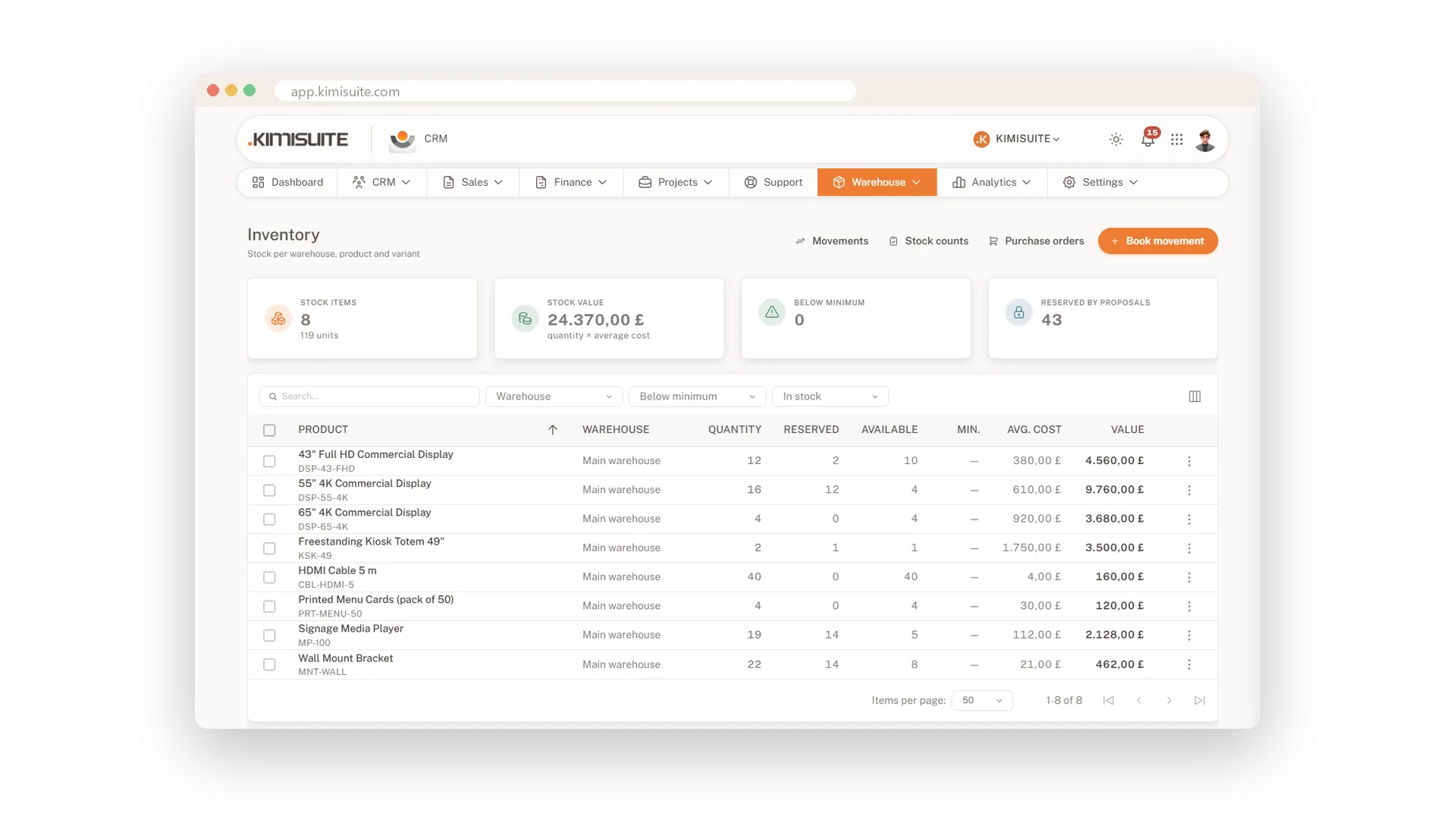Check the Printed Menu Cards row
The image size is (1456, 819).
(x=269, y=607)
